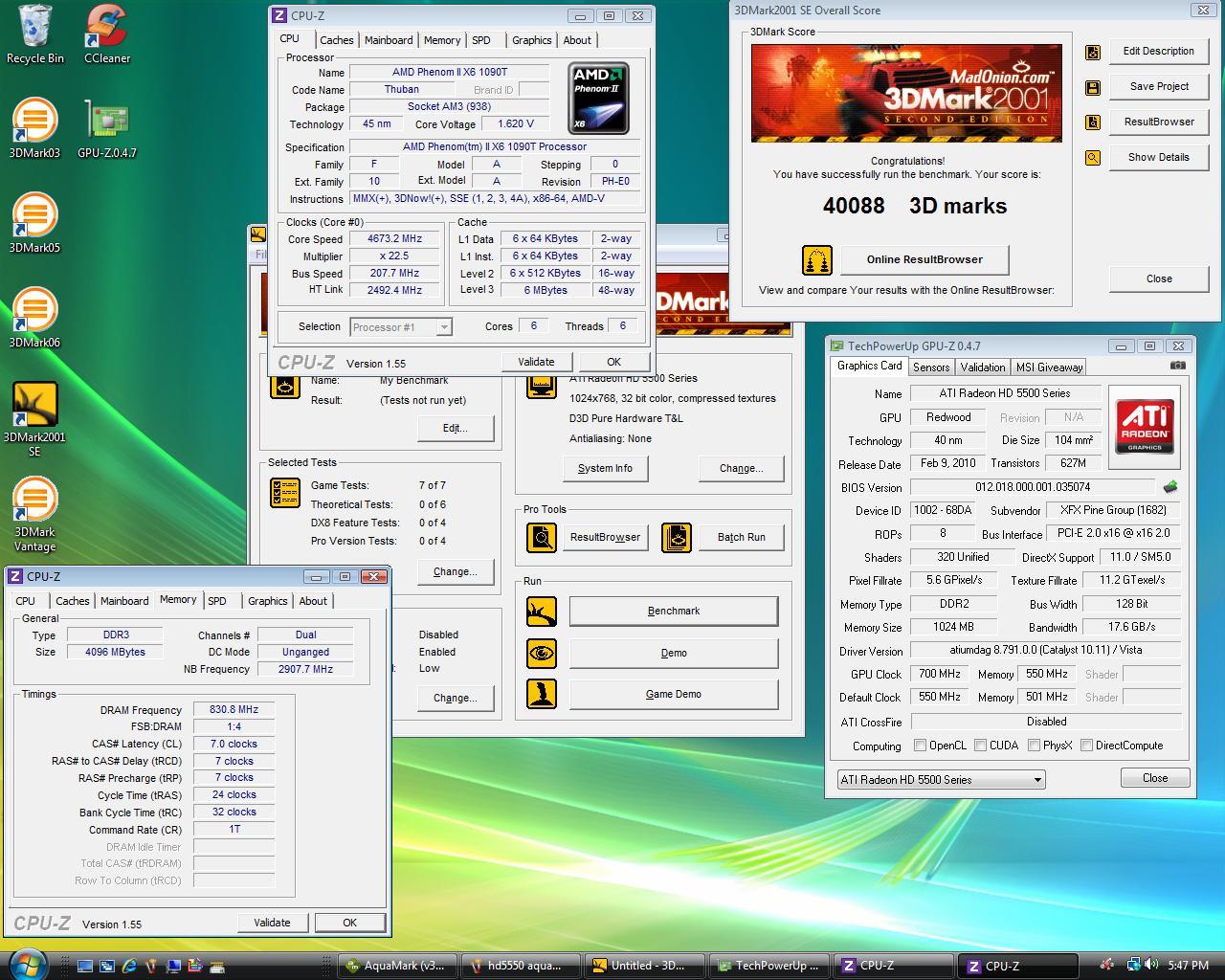Open ATI Radeon HD 5500 Series dropdown

pos(941,780)
